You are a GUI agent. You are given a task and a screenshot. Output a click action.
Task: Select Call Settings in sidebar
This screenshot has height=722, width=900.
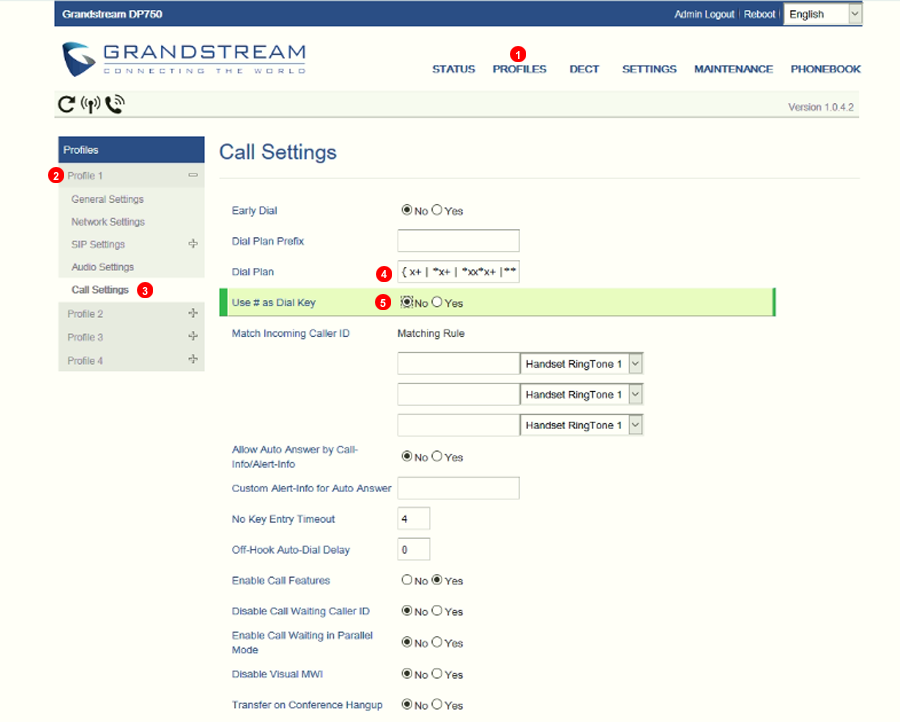[100, 290]
